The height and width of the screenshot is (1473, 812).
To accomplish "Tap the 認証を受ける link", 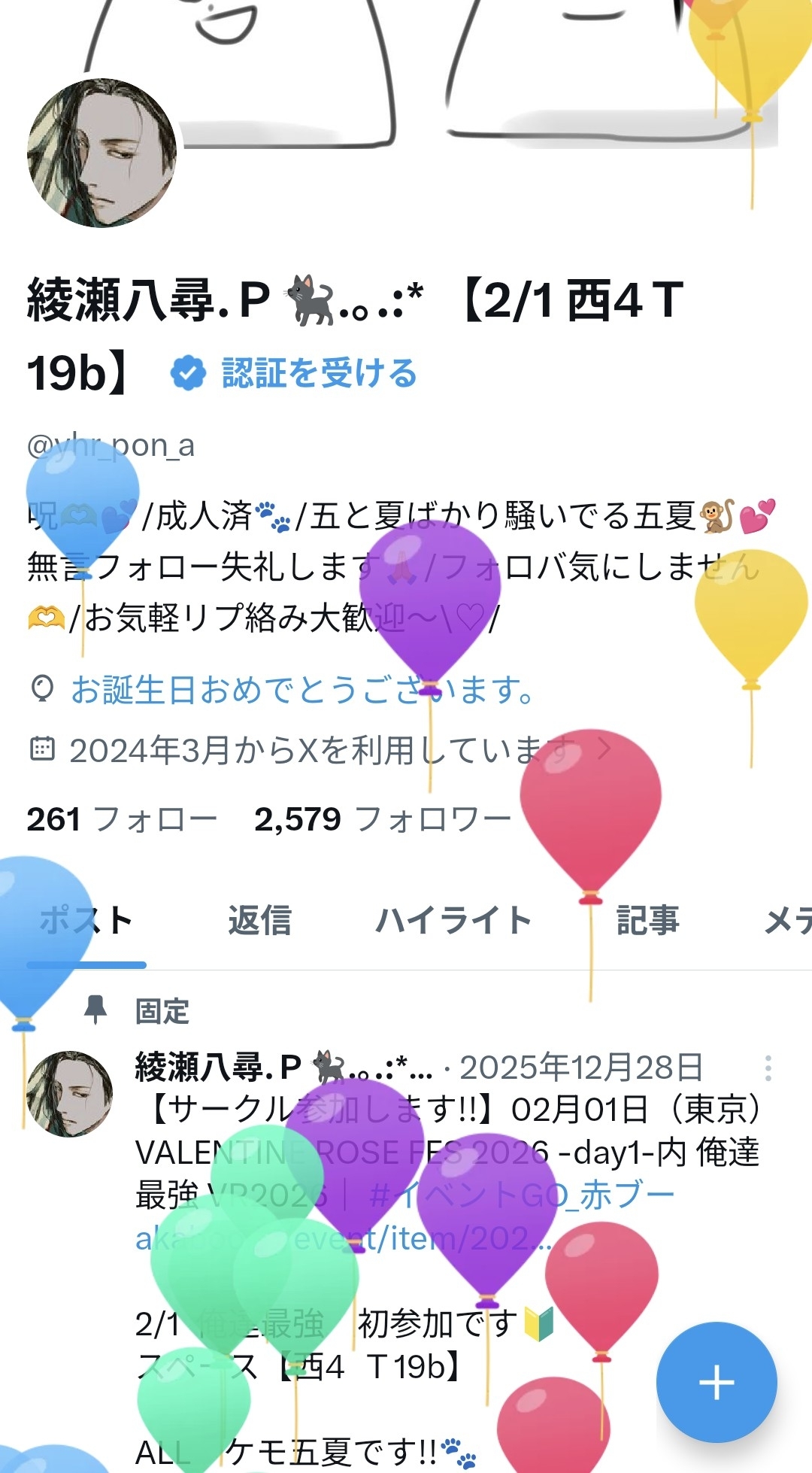I will [x=320, y=373].
